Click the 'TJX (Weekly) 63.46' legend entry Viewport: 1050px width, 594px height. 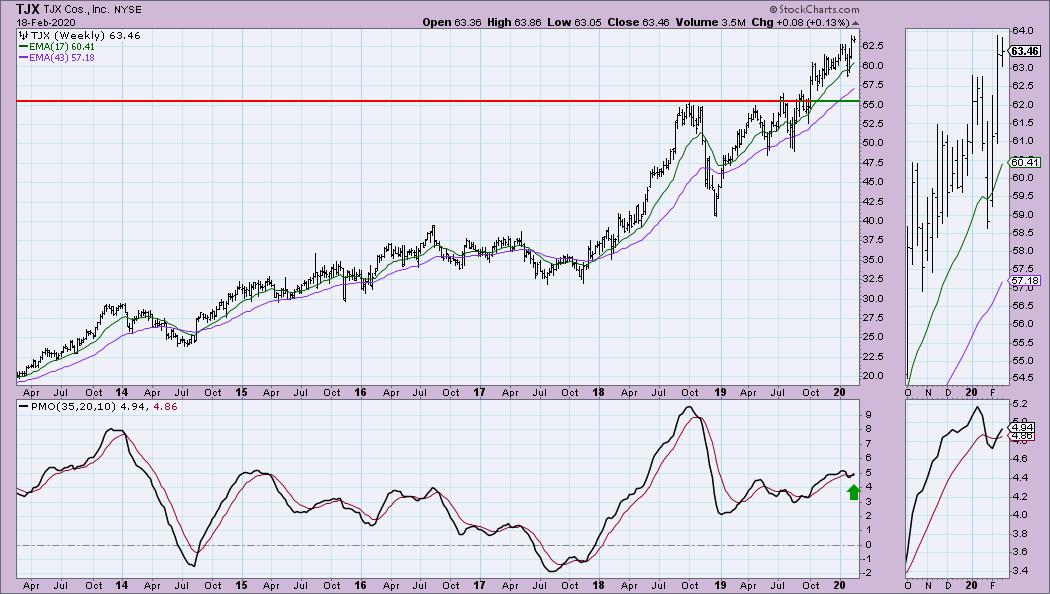85,35
